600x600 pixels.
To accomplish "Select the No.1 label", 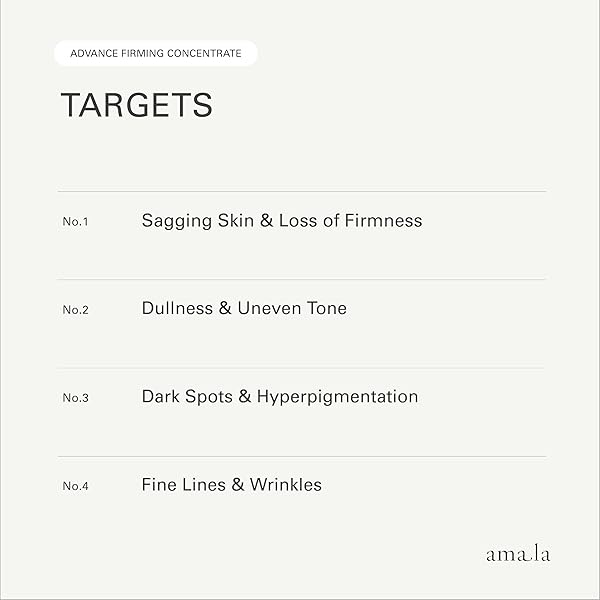I will coord(75,222).
